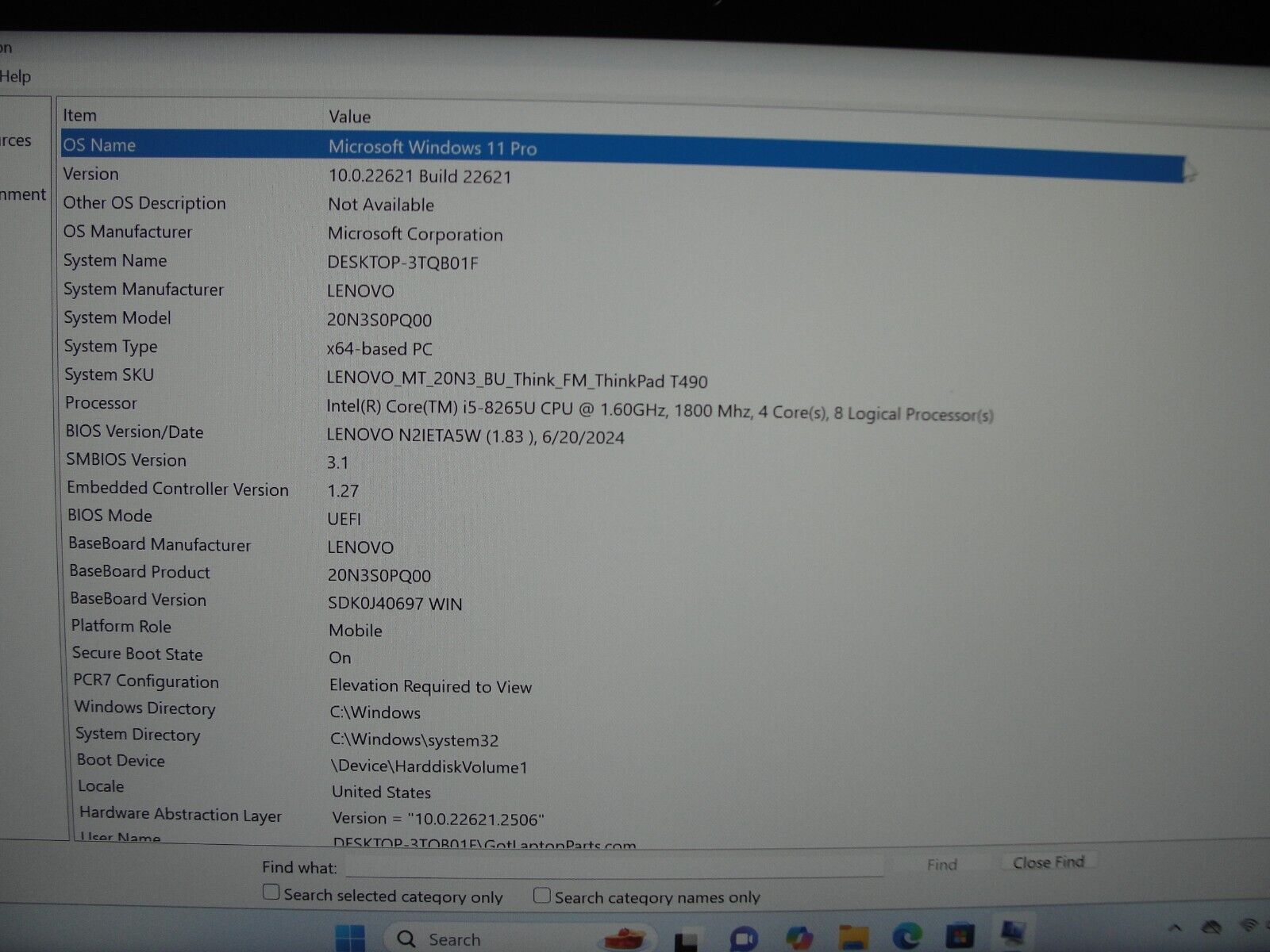Check 'Search category names only' option
Screen dimensions: 1270x952
(542, 896)
